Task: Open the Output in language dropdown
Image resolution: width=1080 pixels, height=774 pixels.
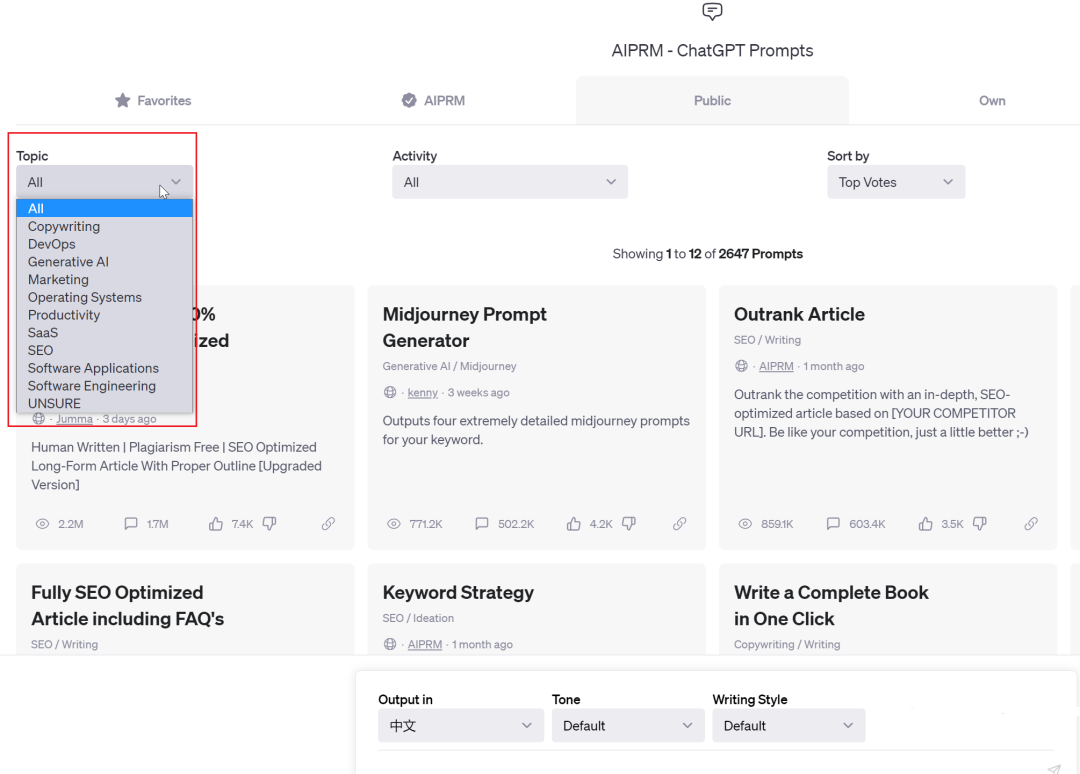Action: (461, 725)
